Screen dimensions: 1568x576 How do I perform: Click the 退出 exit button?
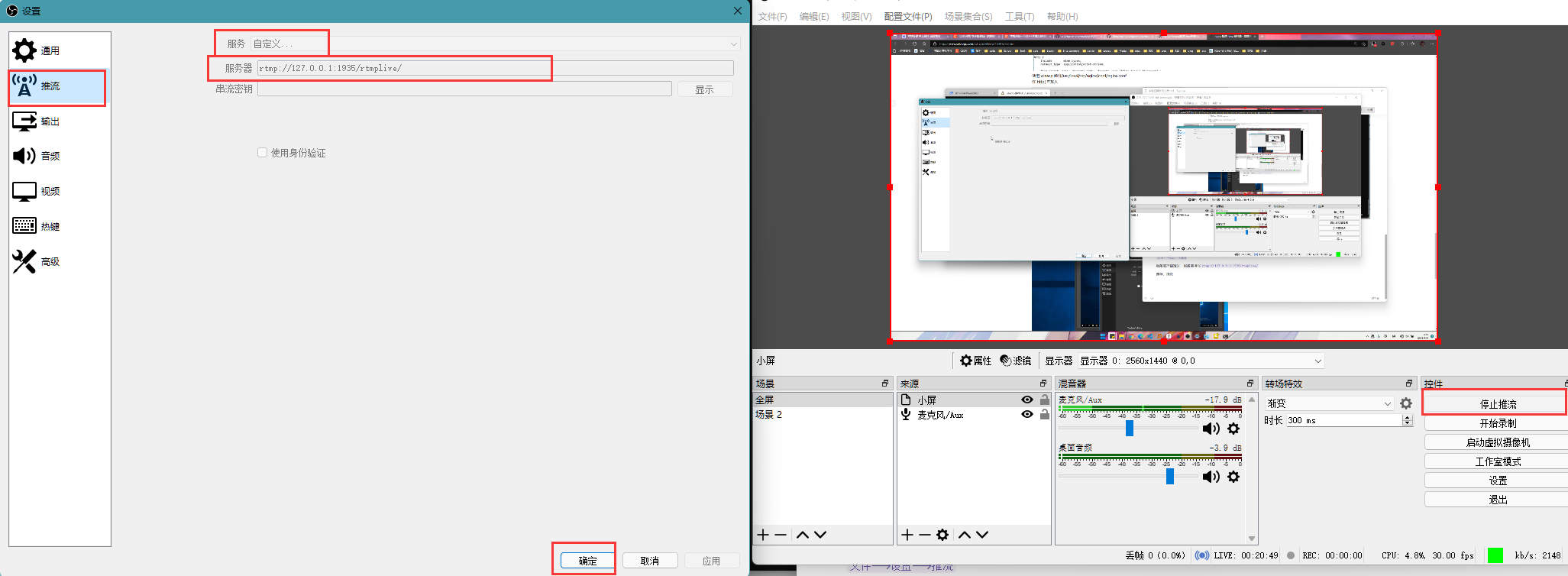click(1498, 500)
